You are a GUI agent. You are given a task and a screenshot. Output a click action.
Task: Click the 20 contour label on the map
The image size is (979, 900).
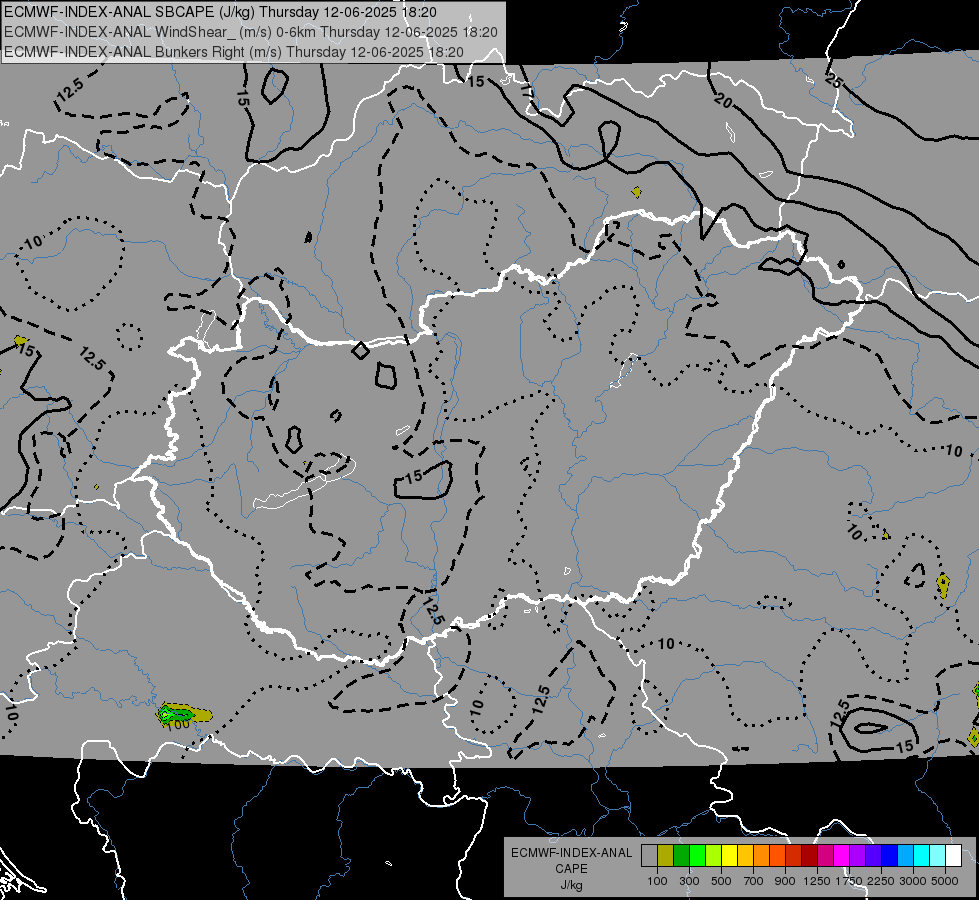(723, 100)
